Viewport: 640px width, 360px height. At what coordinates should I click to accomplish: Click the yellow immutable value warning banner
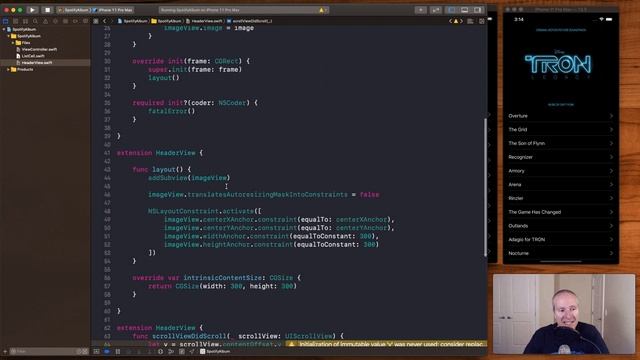click(x=386, y=344)
